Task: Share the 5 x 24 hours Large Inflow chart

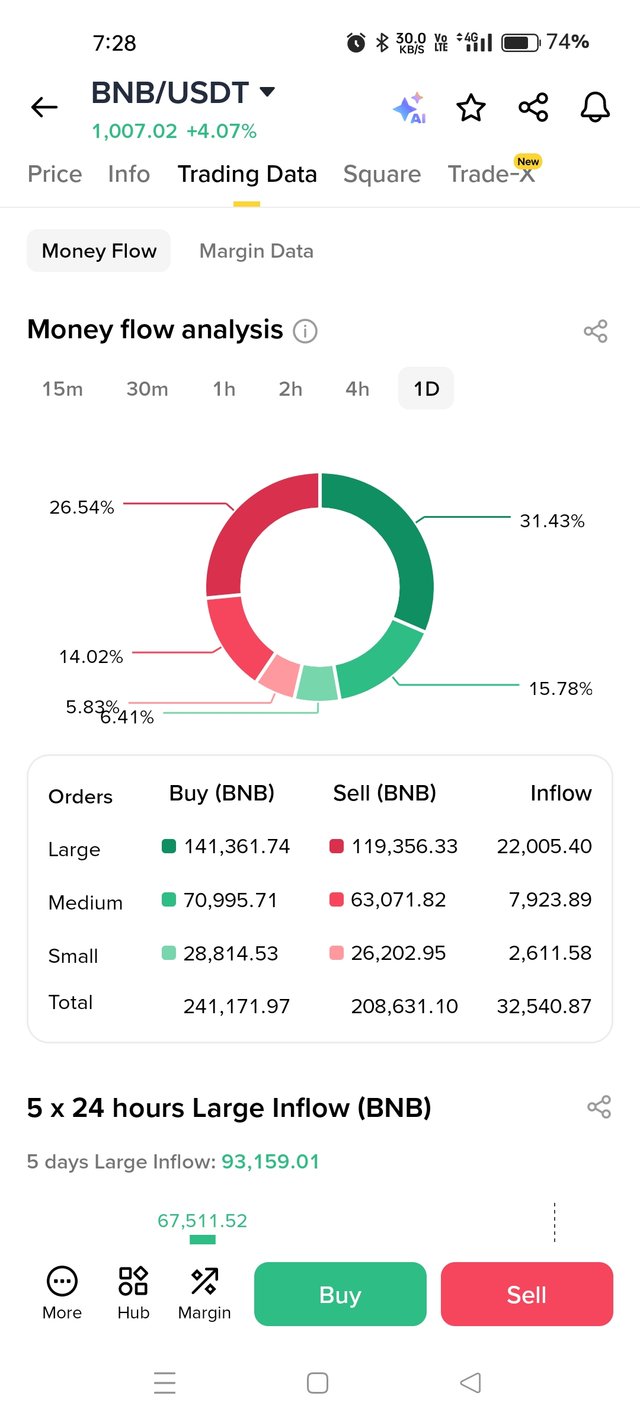Action: point(599,1107)
